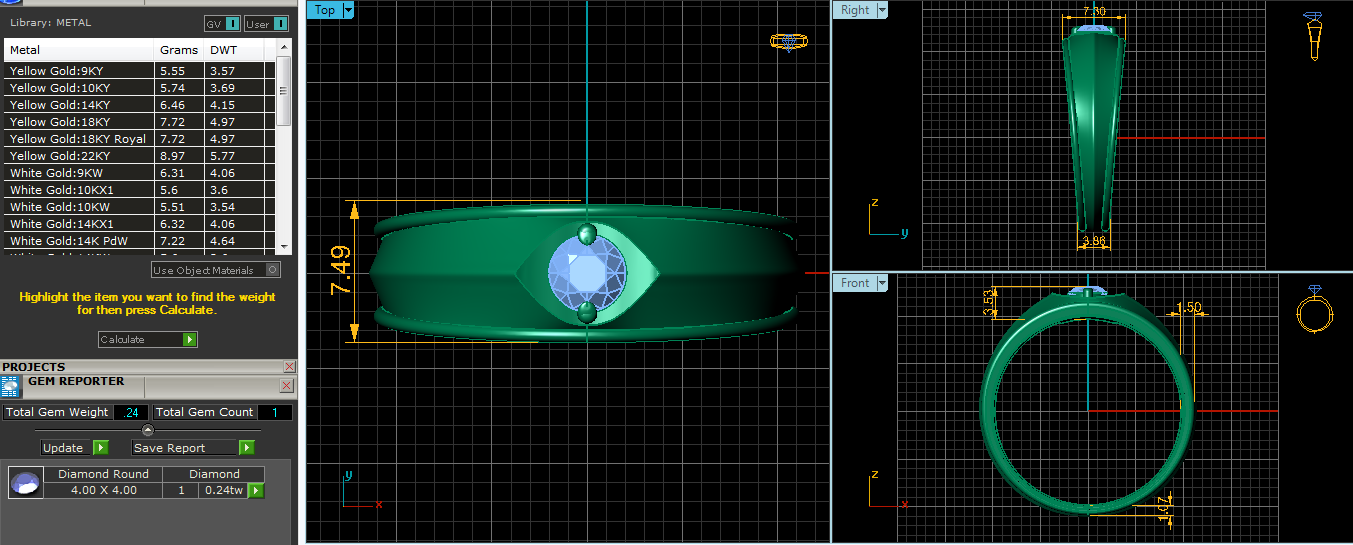
Task: Open the Right viewport dropdown menu
Action: pyautogui.click(x=881, y=10)
